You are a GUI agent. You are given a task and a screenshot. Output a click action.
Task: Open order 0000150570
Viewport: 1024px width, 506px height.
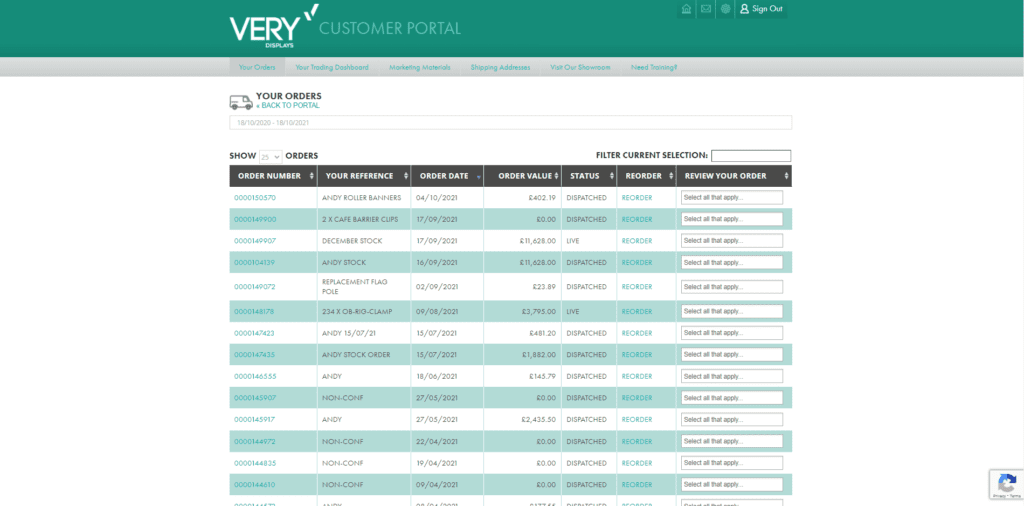(x=255, y=198)
